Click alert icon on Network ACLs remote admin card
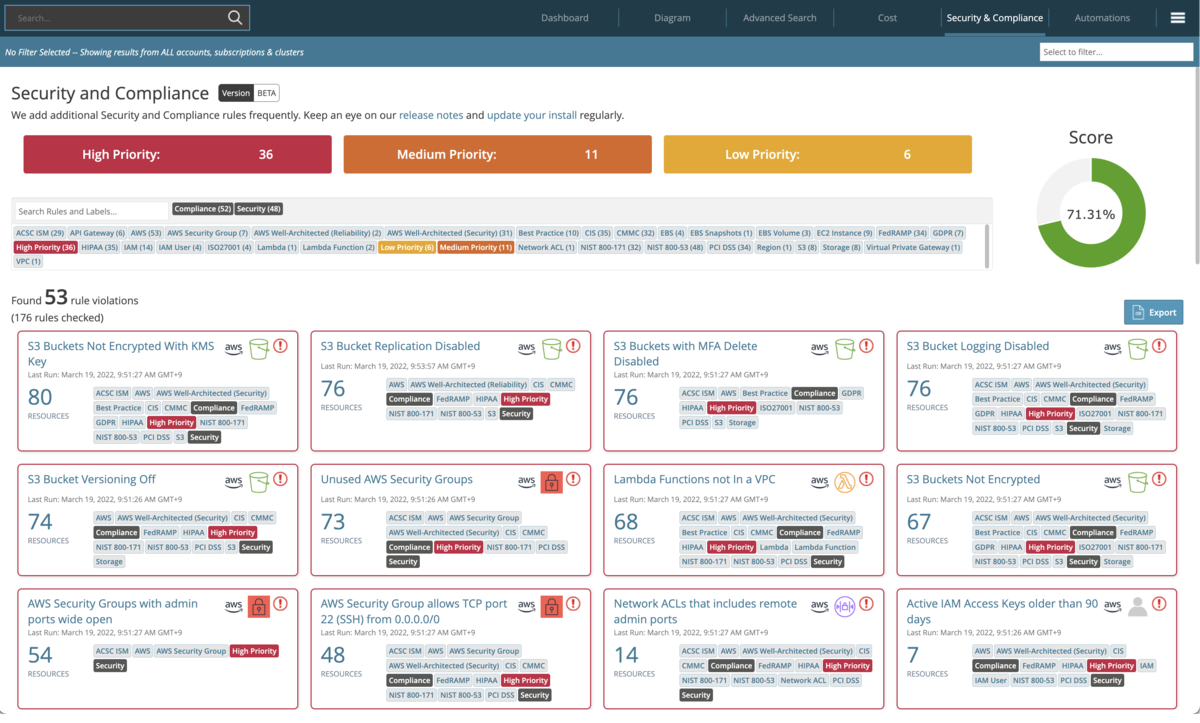The height and width of the screenshot is (723, 1200). (866, 603)
